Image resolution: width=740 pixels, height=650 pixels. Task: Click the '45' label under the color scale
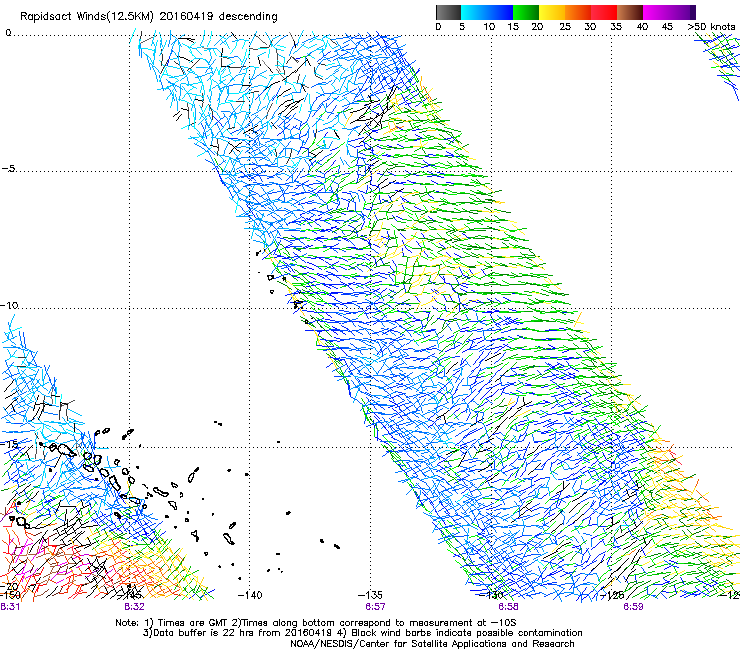tap(667, 26)
